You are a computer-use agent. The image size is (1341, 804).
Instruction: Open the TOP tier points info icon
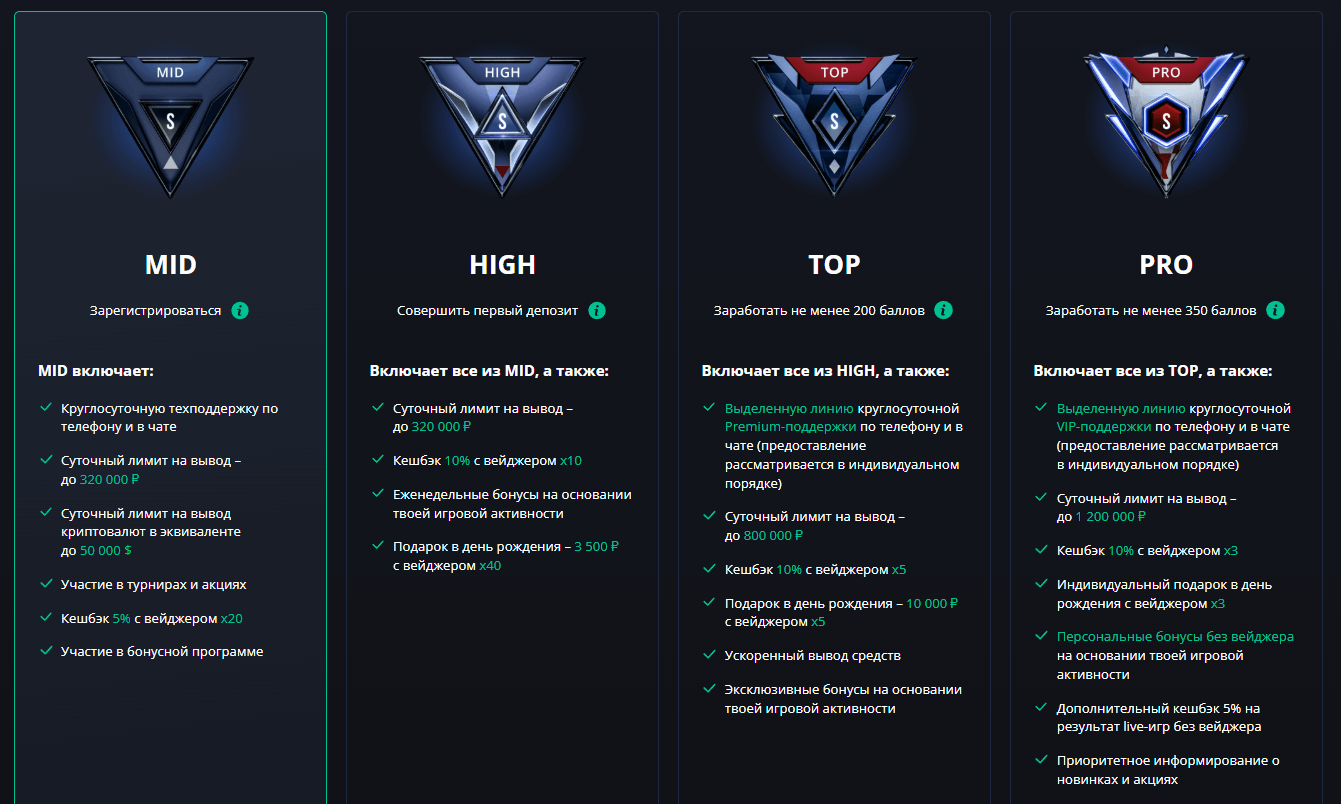point(943,310)
